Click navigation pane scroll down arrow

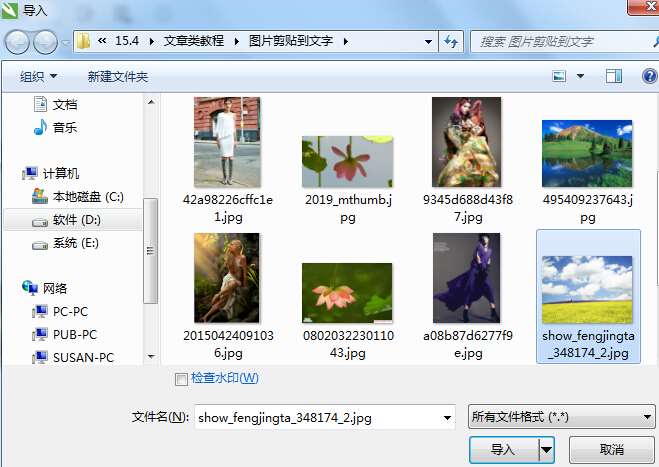pos(151,356)
